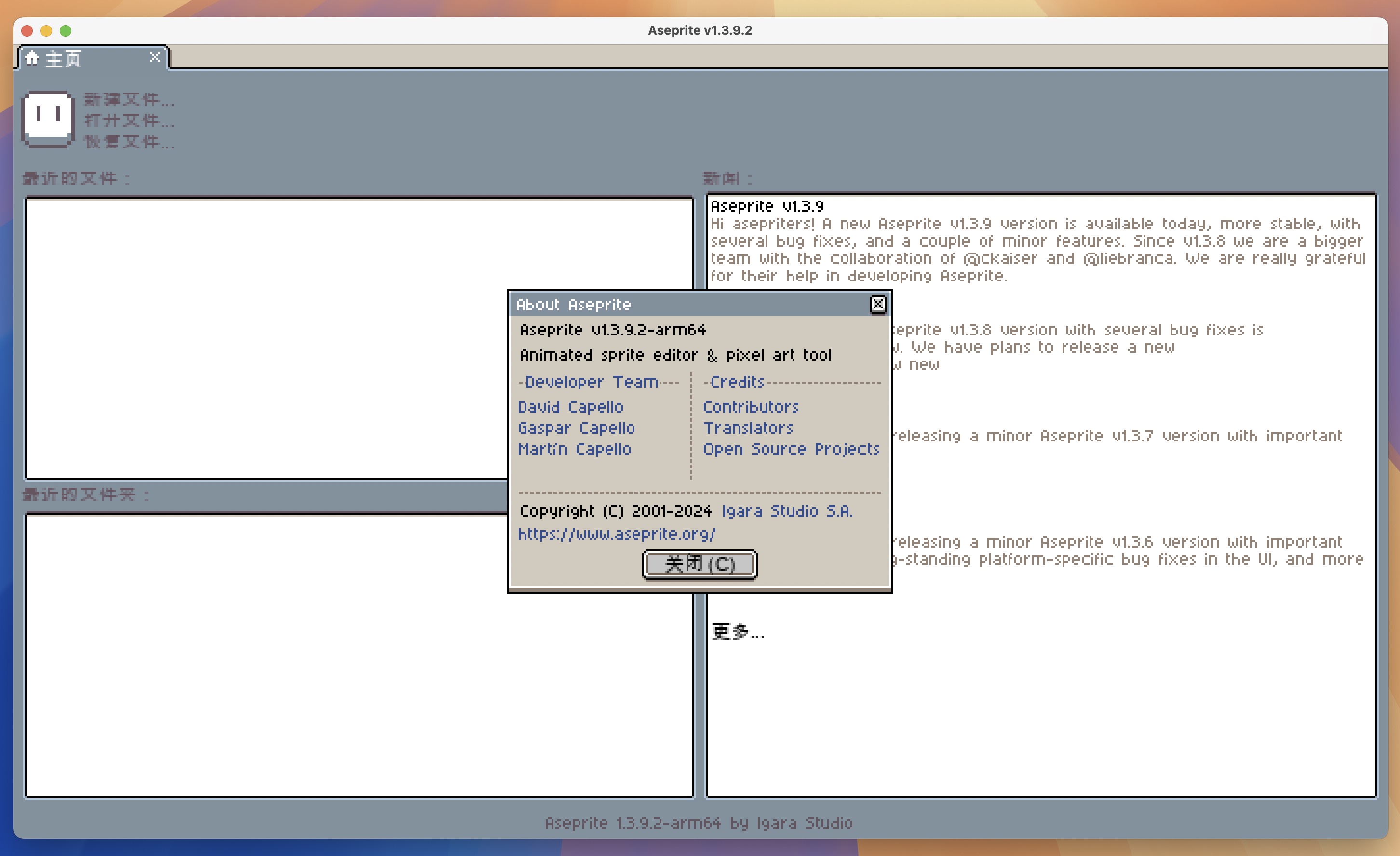Click 'Copyright (C) 2001-2024' text
The height and width of the screenshot is (856, 1400).
coord(615,511)
